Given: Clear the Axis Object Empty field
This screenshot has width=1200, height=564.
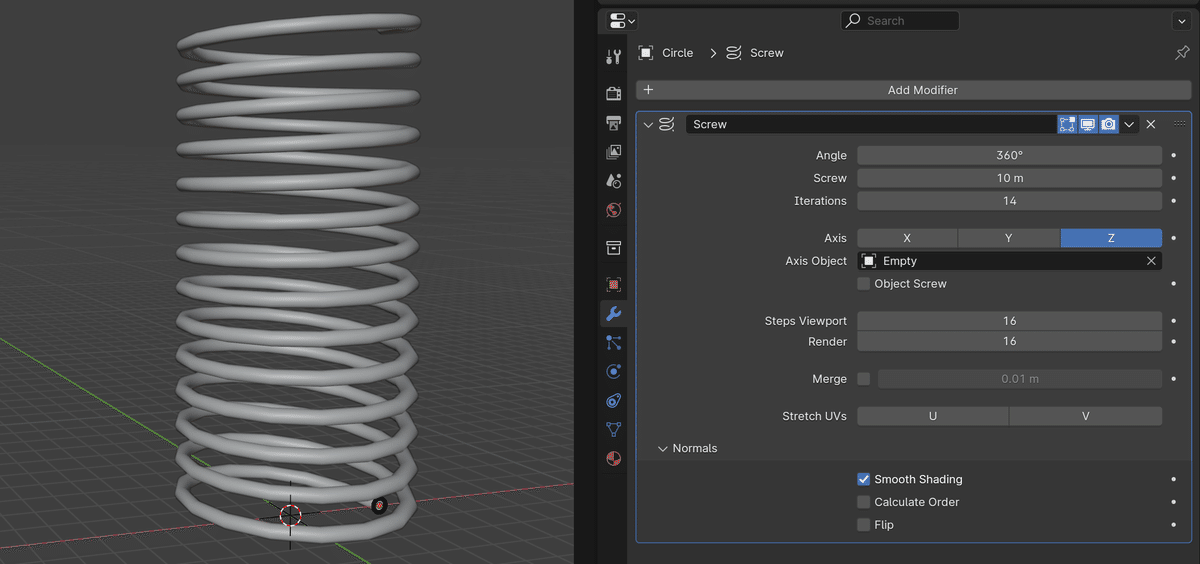Looking at the screenshot, I should coord(1152,261).
